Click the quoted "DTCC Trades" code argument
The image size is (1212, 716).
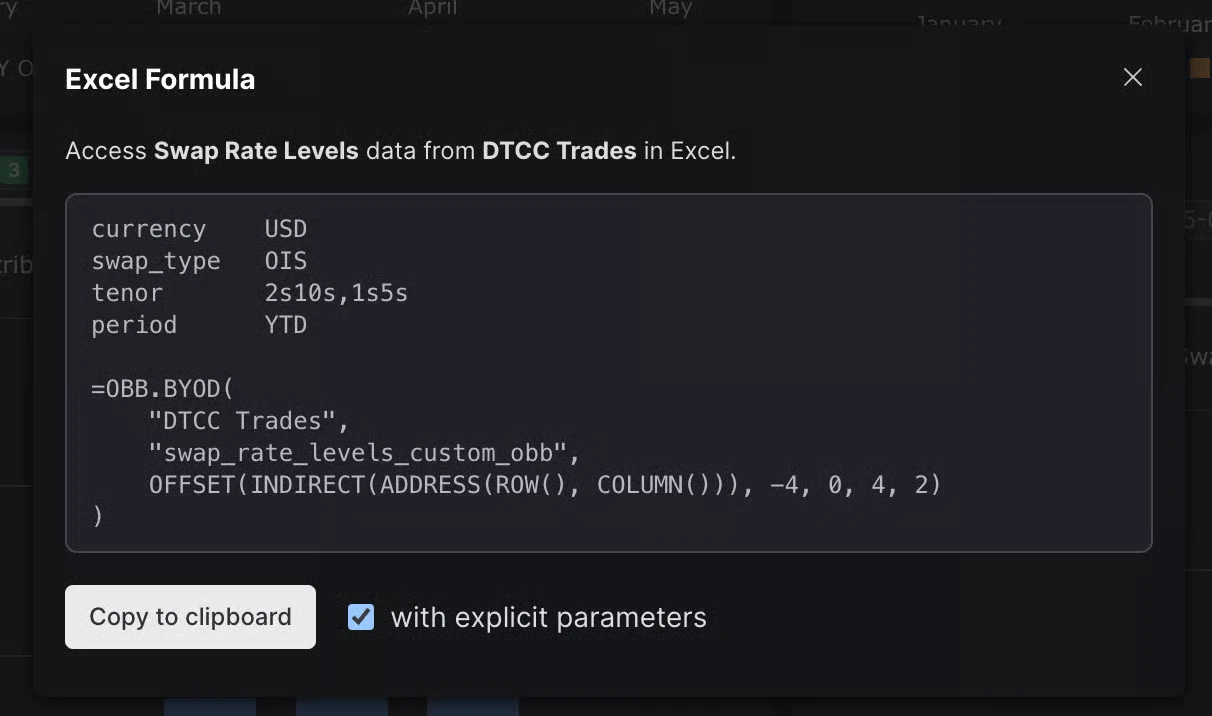tap(249, 420)
